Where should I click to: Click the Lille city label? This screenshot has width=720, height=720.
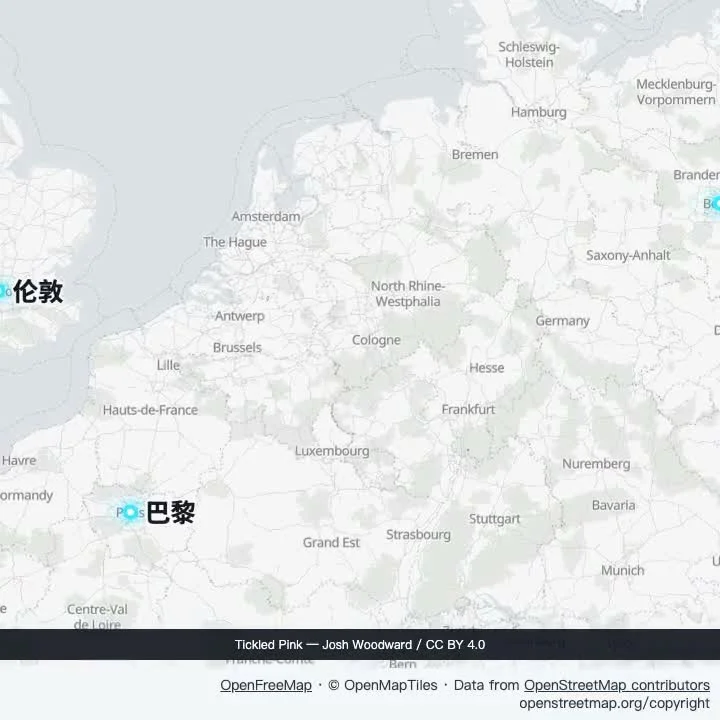point(168,365)
